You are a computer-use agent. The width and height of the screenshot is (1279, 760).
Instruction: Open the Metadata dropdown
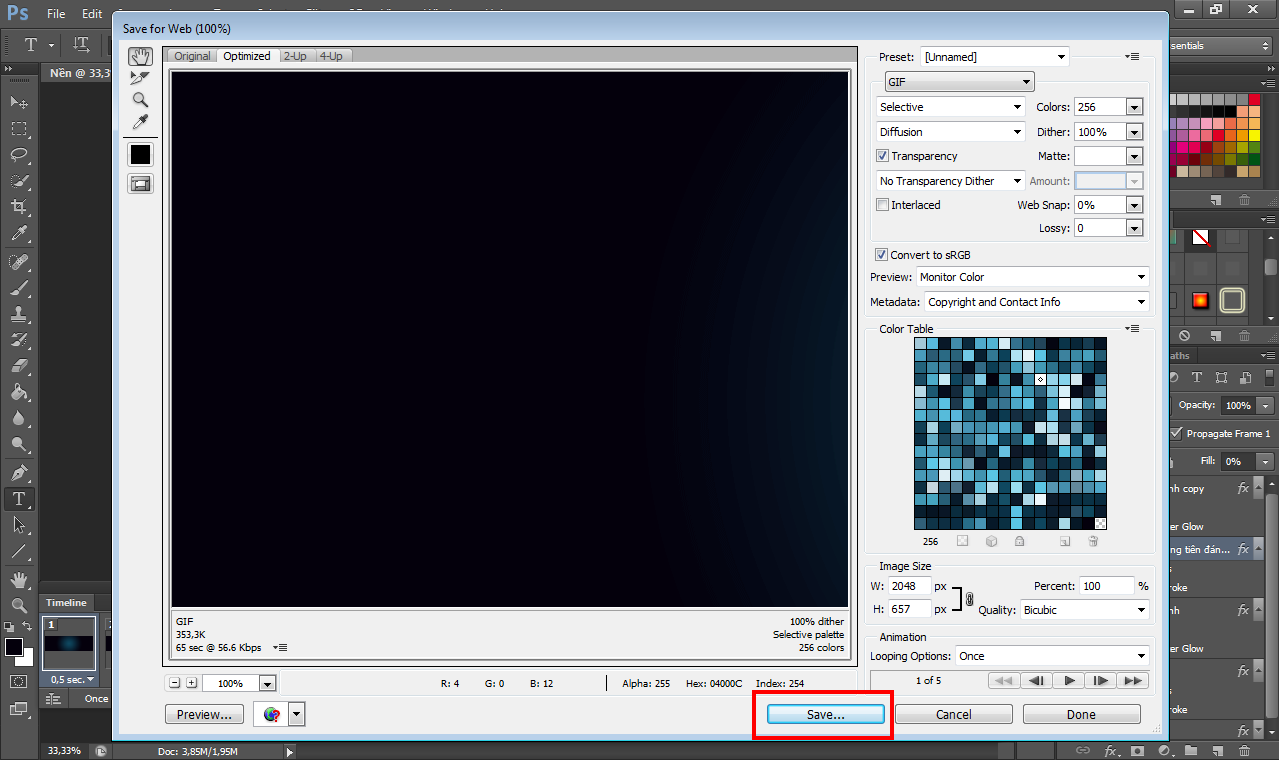pos(1036,302)
